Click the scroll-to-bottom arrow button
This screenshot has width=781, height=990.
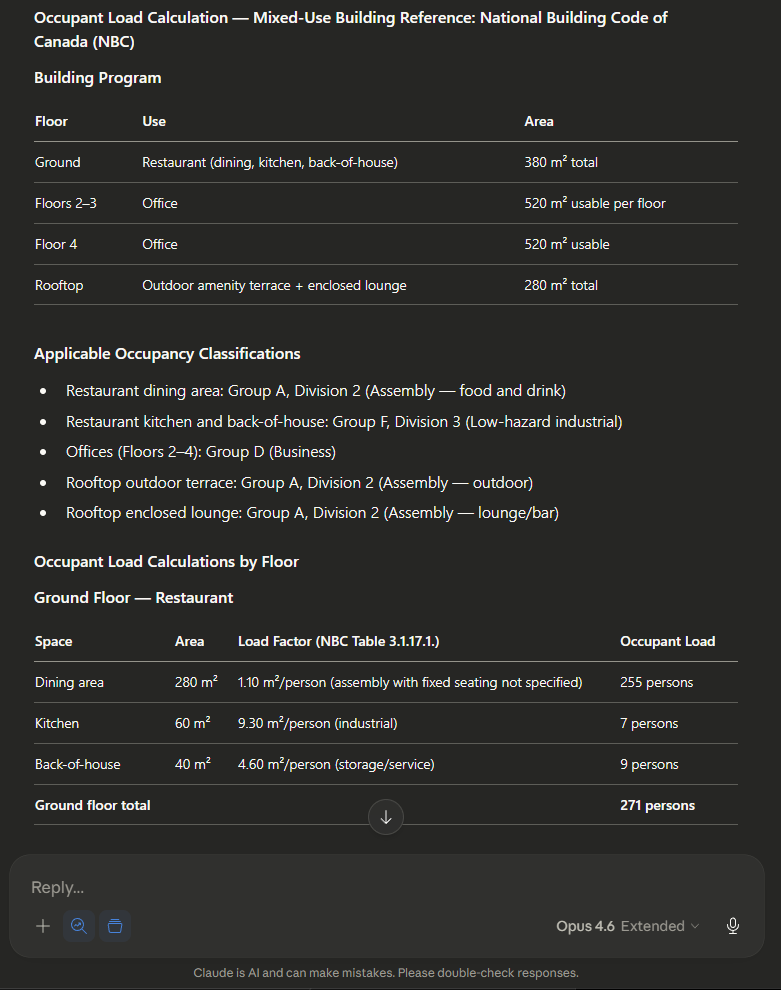point(386,817)
